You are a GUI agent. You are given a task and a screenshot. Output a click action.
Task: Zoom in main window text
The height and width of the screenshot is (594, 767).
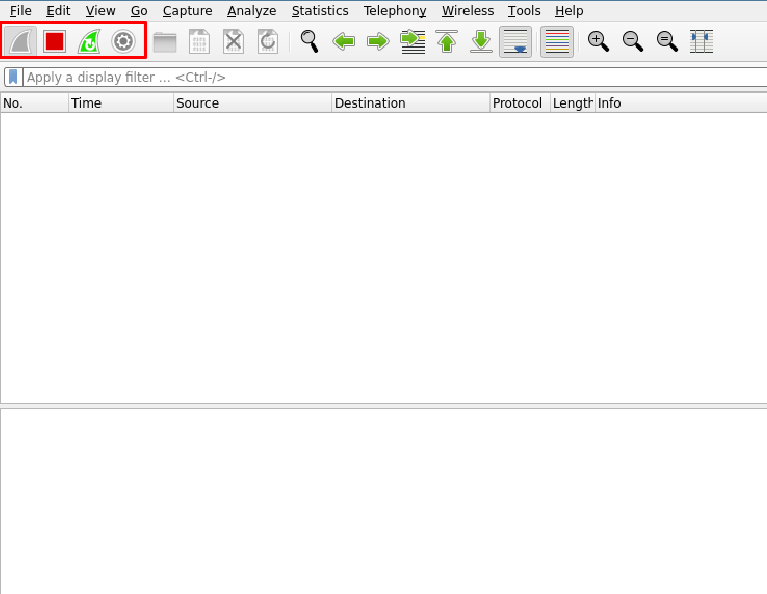[598, 42]
